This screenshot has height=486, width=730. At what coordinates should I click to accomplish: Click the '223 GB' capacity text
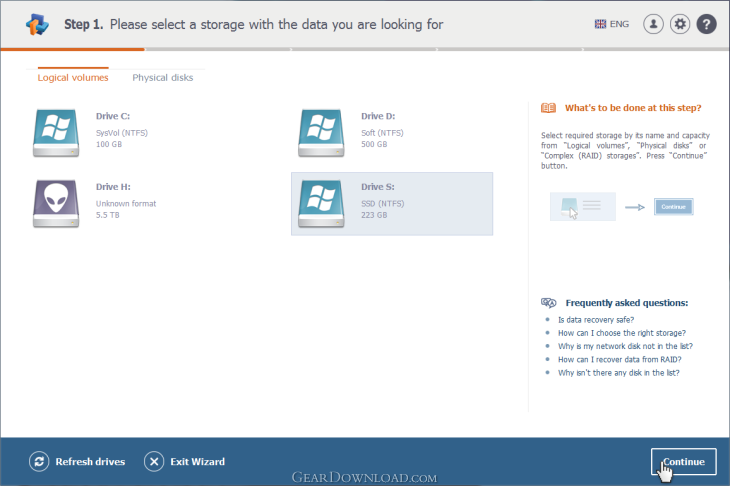click(x=374, y=215)
